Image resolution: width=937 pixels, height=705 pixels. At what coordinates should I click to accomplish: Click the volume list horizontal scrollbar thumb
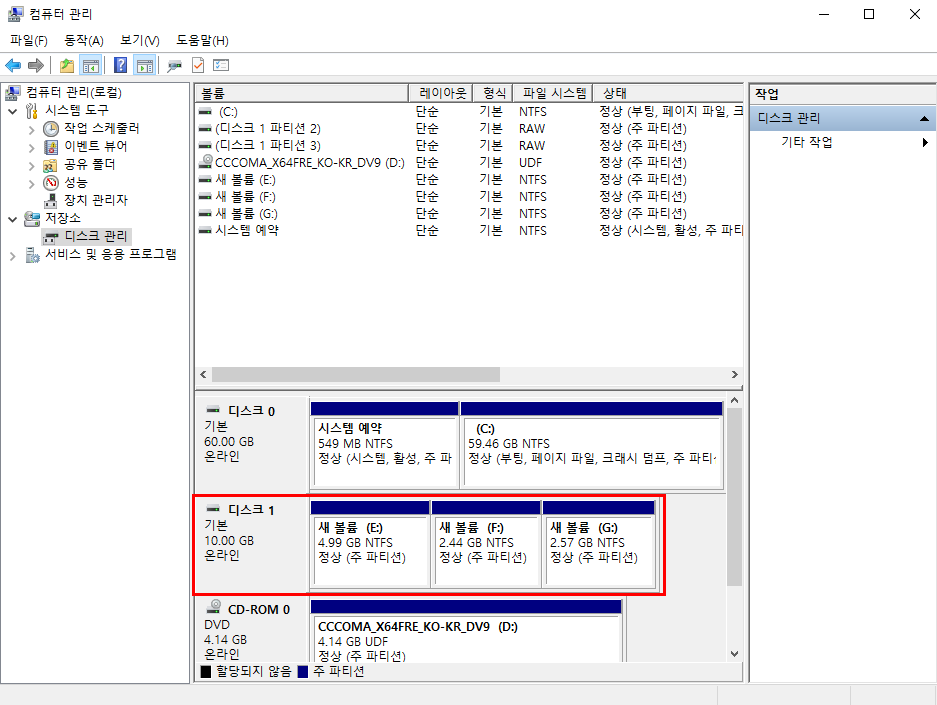pos(356,375)
